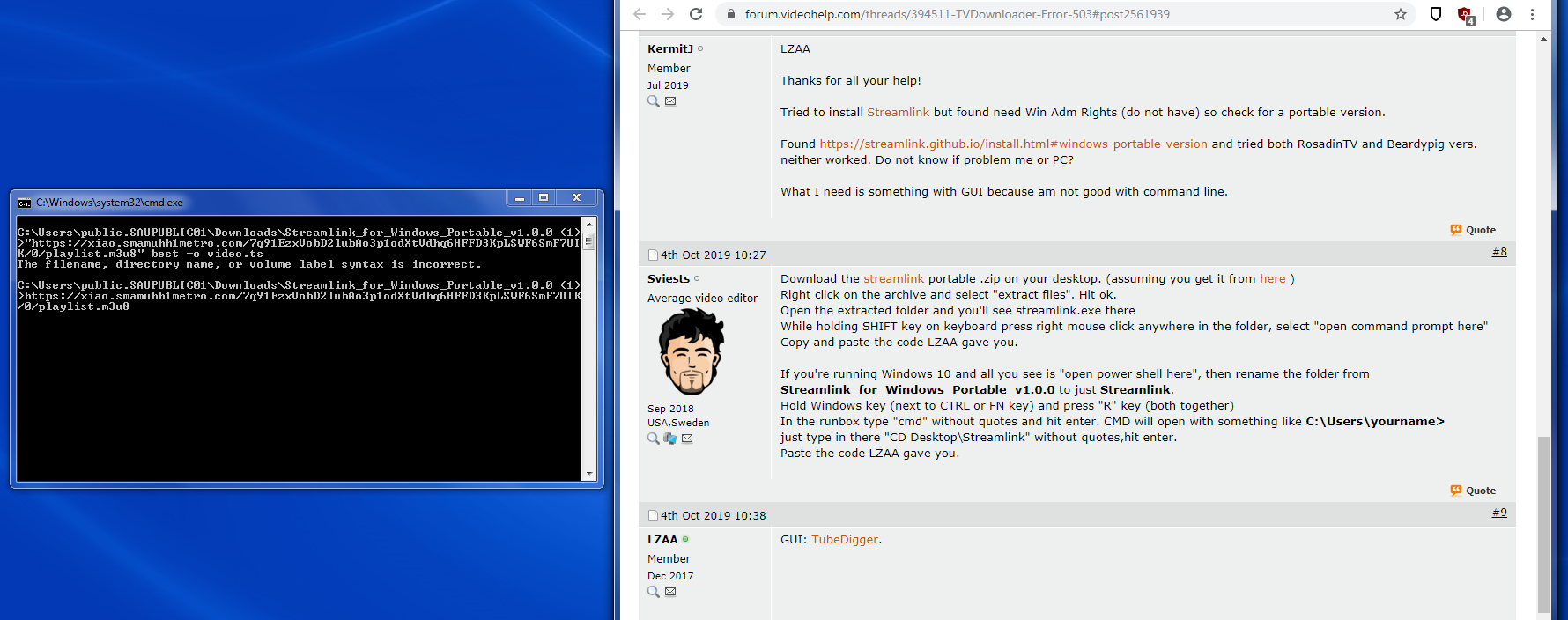View site security lock information
Viewport: 1568px width, 620px height.
pyautogui.click(x=730, y=14)
